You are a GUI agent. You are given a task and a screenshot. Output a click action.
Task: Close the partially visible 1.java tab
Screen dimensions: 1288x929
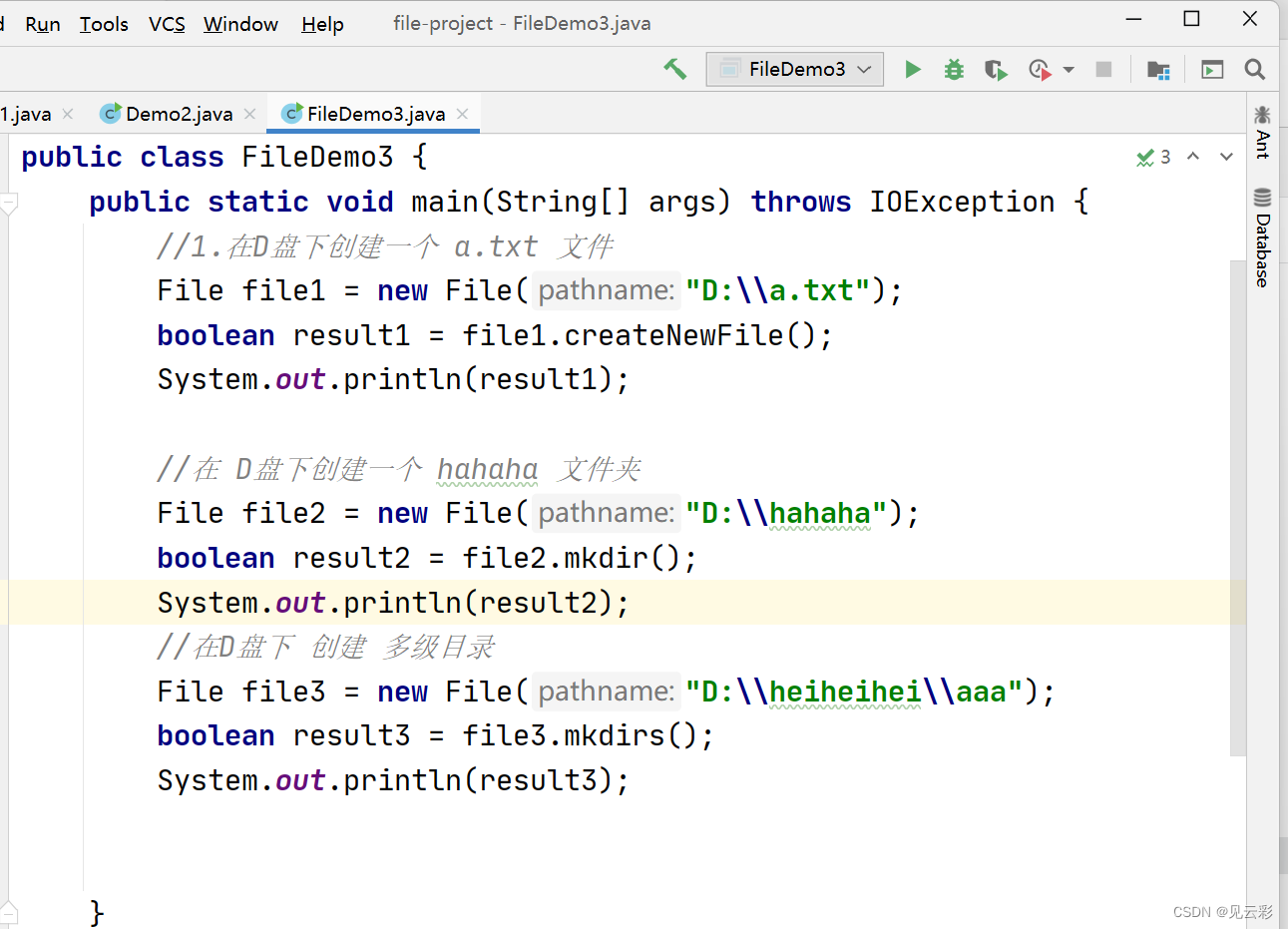coord(68,114)
